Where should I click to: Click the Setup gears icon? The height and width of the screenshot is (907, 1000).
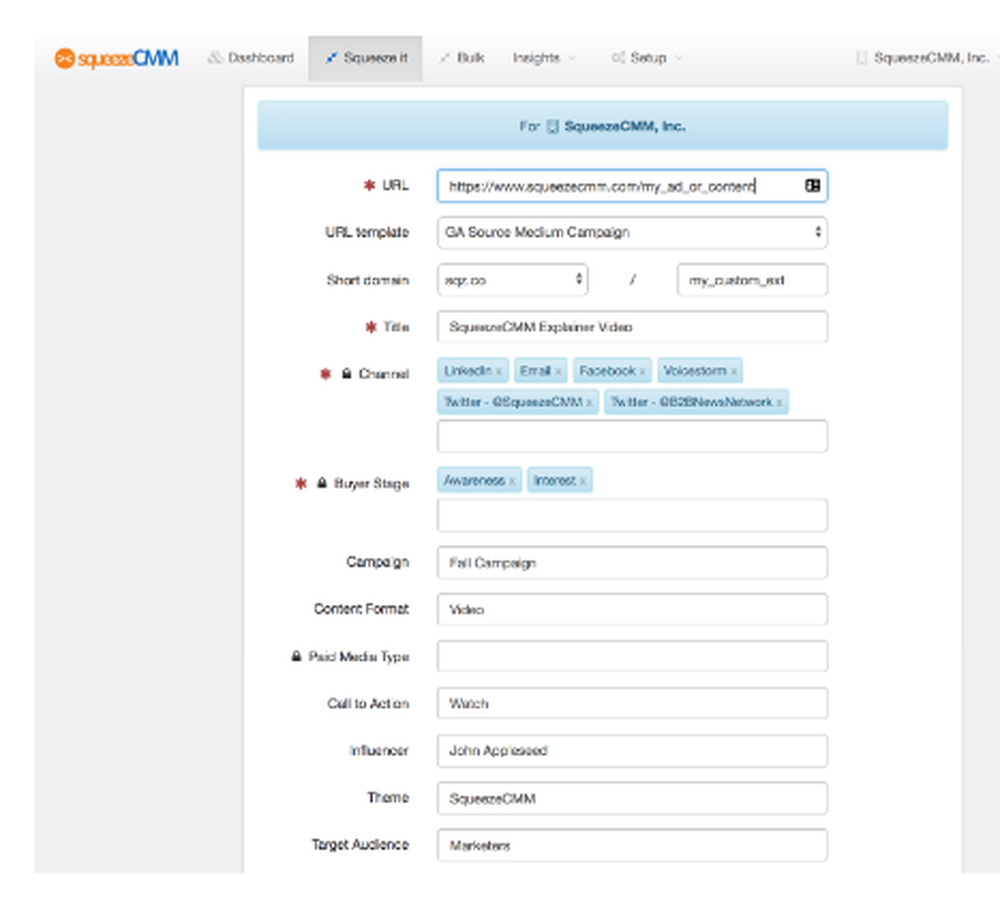[x=618, y=58]
